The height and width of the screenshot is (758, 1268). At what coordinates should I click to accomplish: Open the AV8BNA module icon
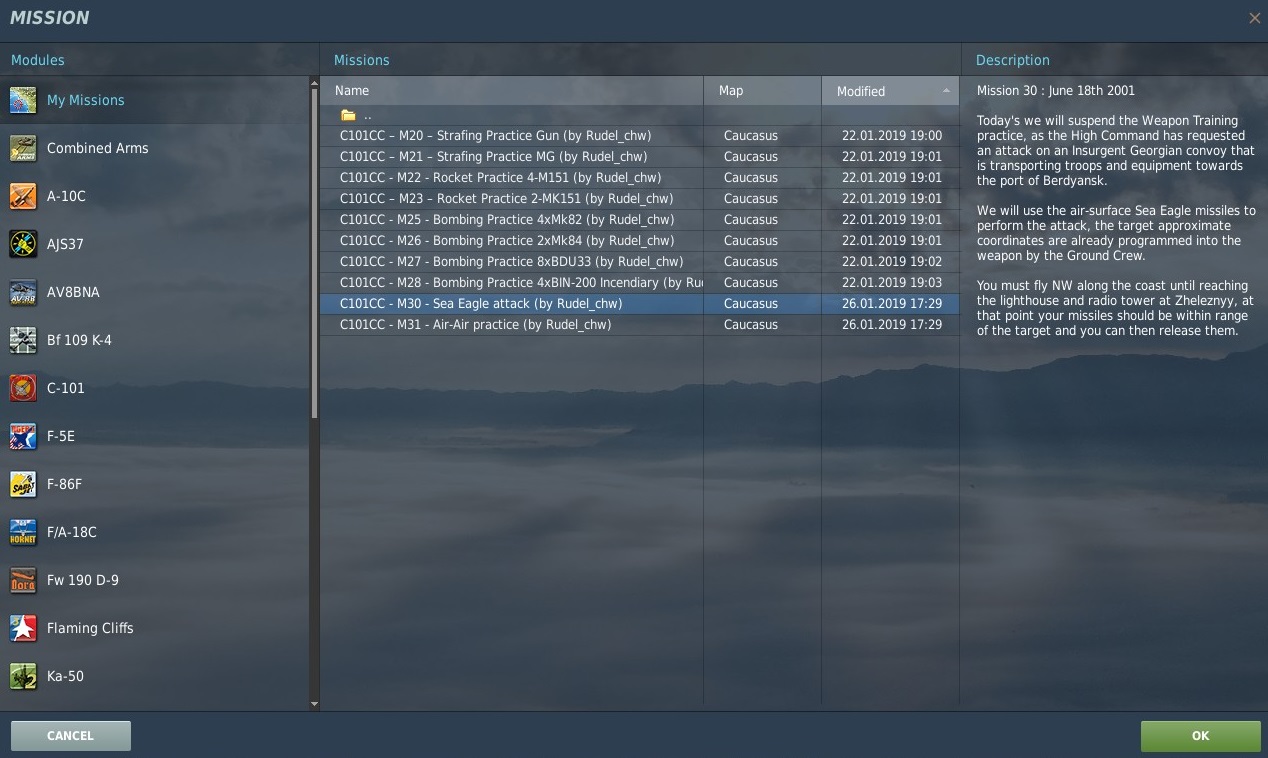[23, 292]
